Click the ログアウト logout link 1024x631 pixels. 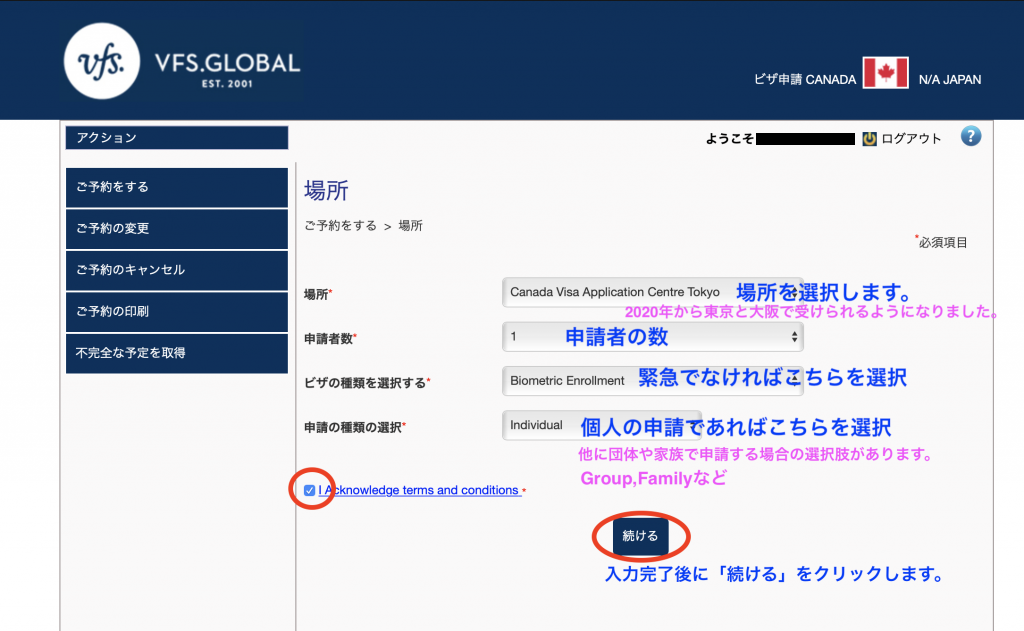[x=910, y=139]
